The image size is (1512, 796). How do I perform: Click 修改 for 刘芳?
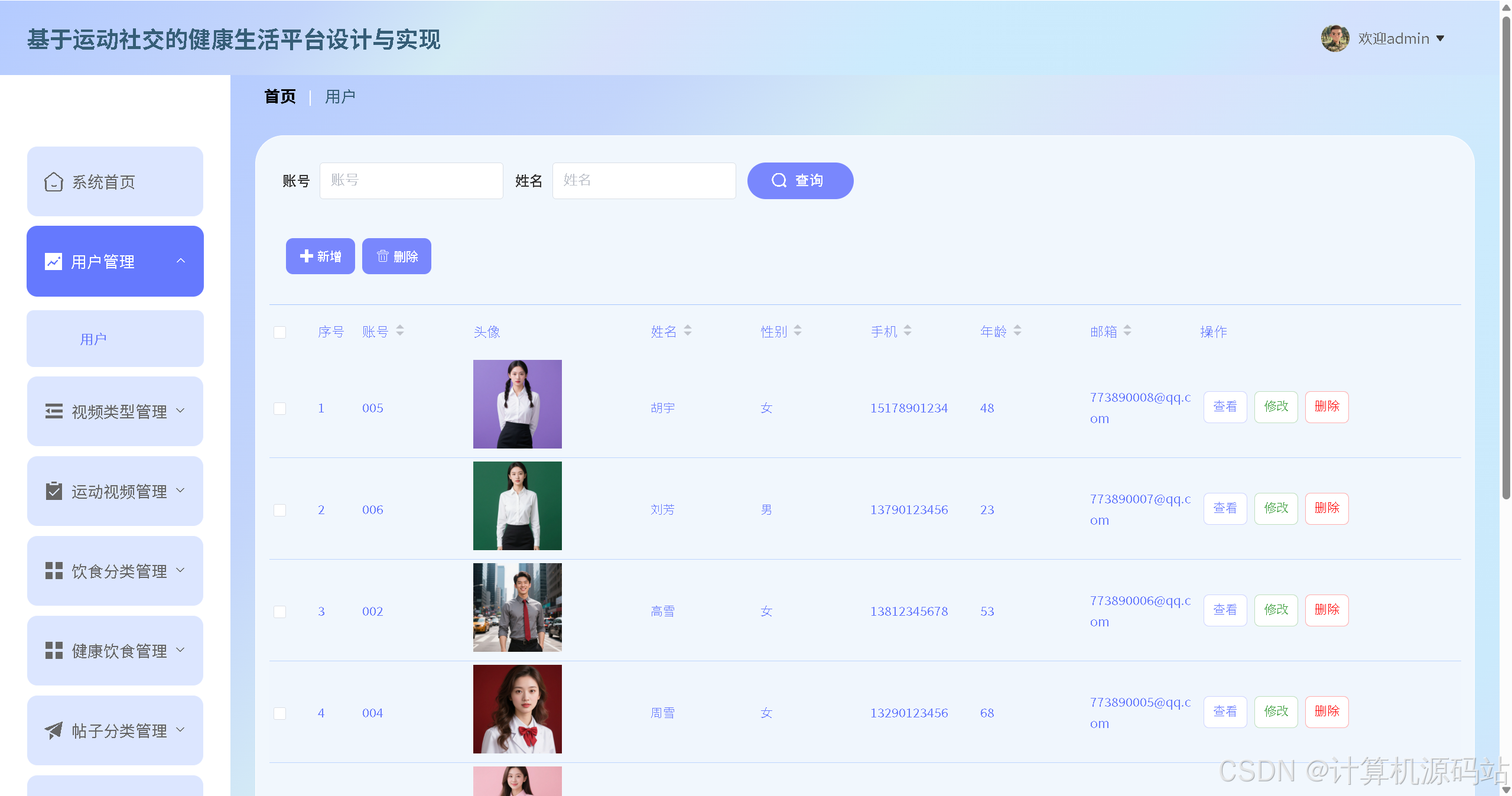[1276, 508]
